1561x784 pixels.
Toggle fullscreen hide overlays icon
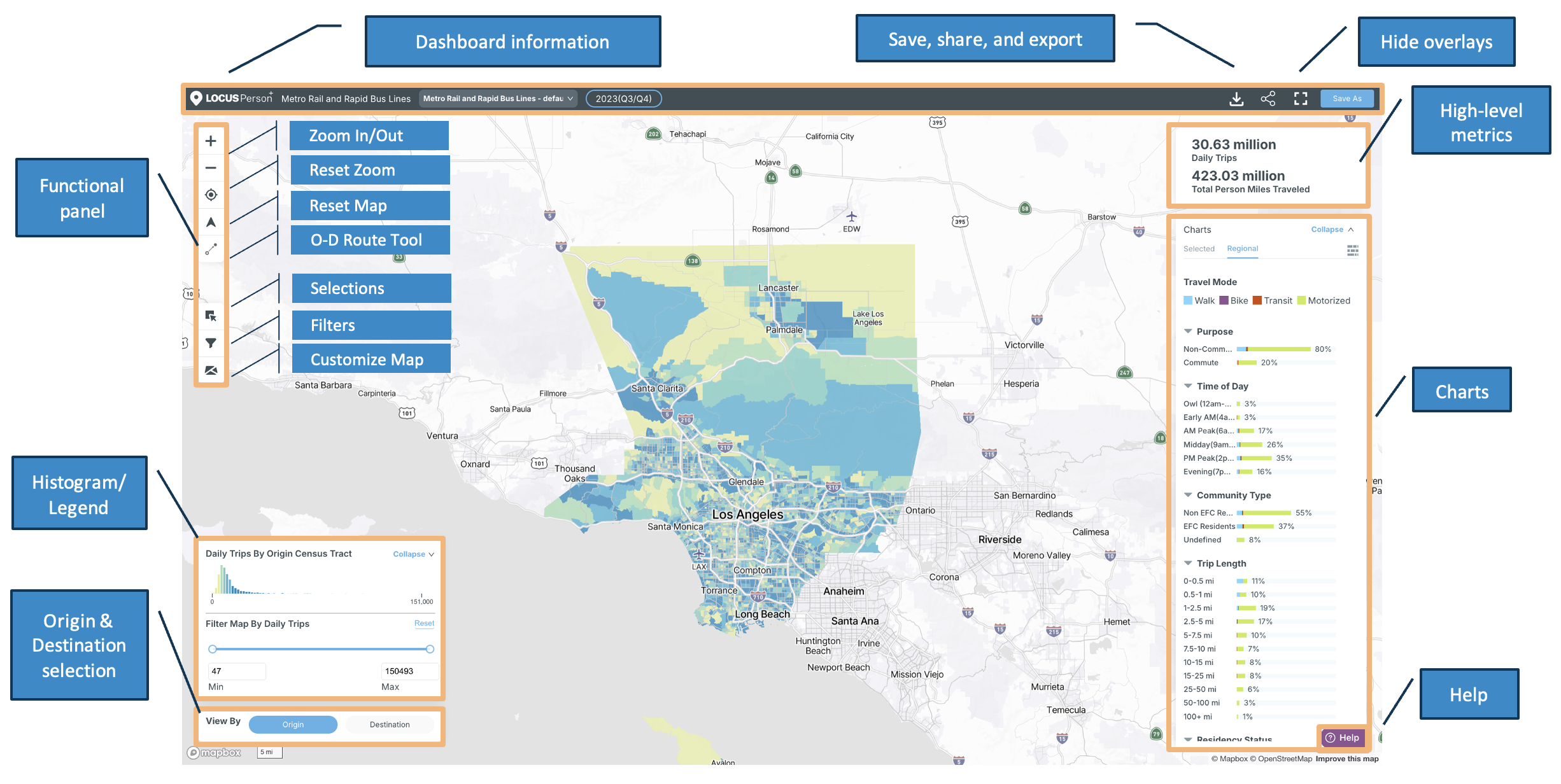click(x=1300, y=99)
